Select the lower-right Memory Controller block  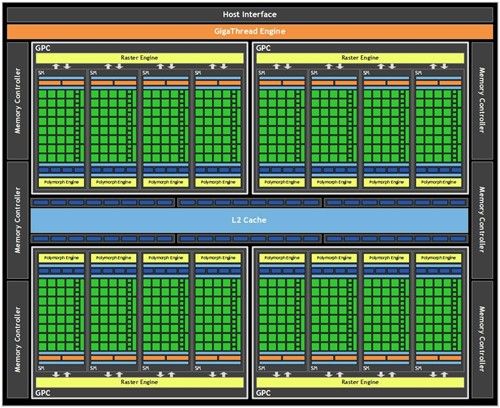[x=482, y=339]
